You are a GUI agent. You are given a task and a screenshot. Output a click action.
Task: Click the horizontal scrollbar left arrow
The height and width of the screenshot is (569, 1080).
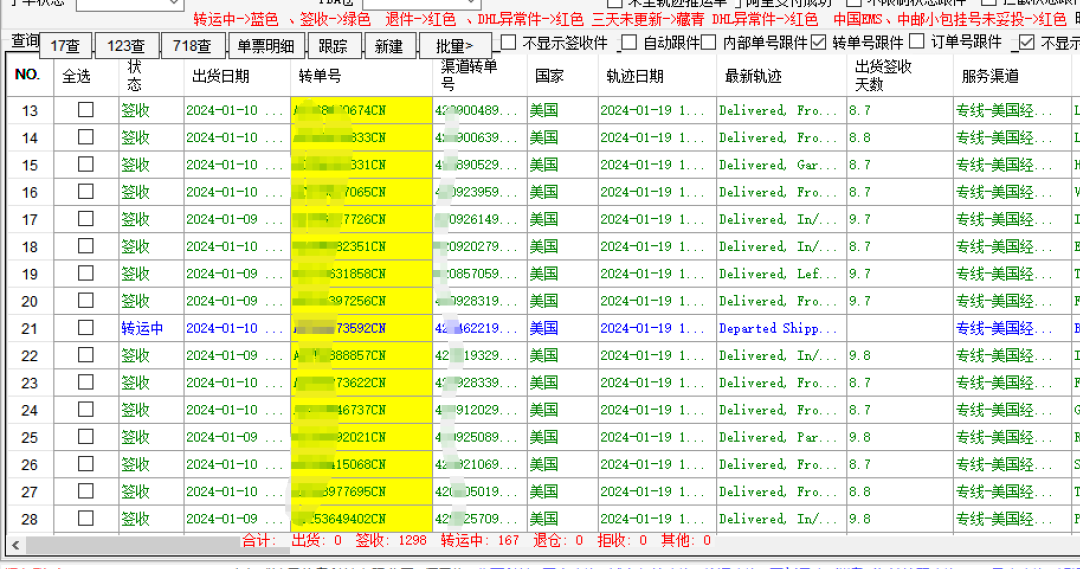pyautogui.click(x=15, y=544)
